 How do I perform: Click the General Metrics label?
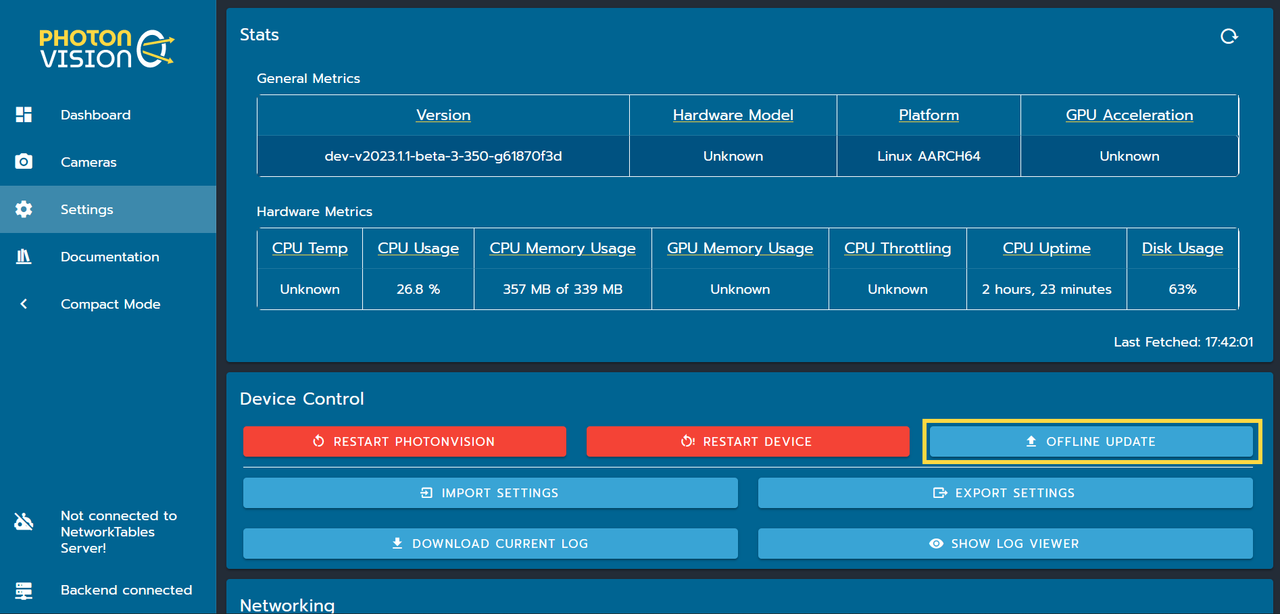(x=309, y=78)
